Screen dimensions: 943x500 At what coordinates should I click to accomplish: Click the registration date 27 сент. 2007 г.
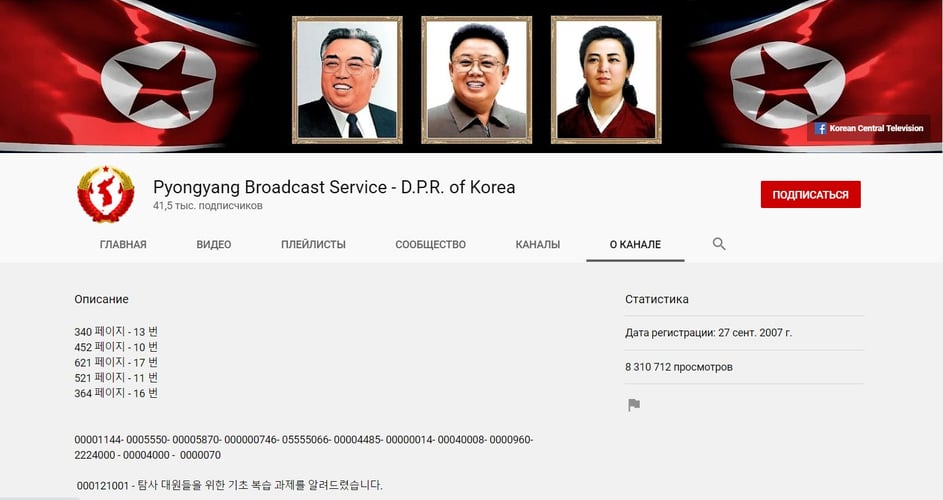pos(755,333)
